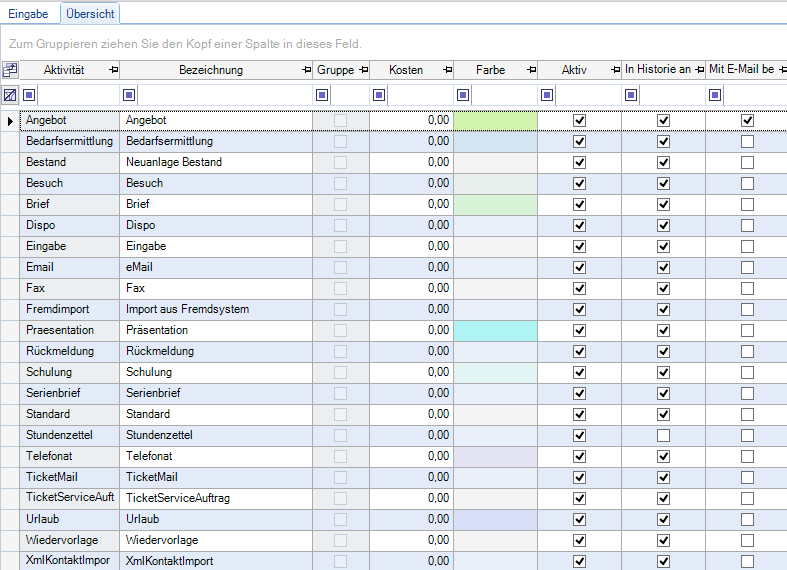Open the filter operator dropdown for Bezeichnung

pos(129,95)
